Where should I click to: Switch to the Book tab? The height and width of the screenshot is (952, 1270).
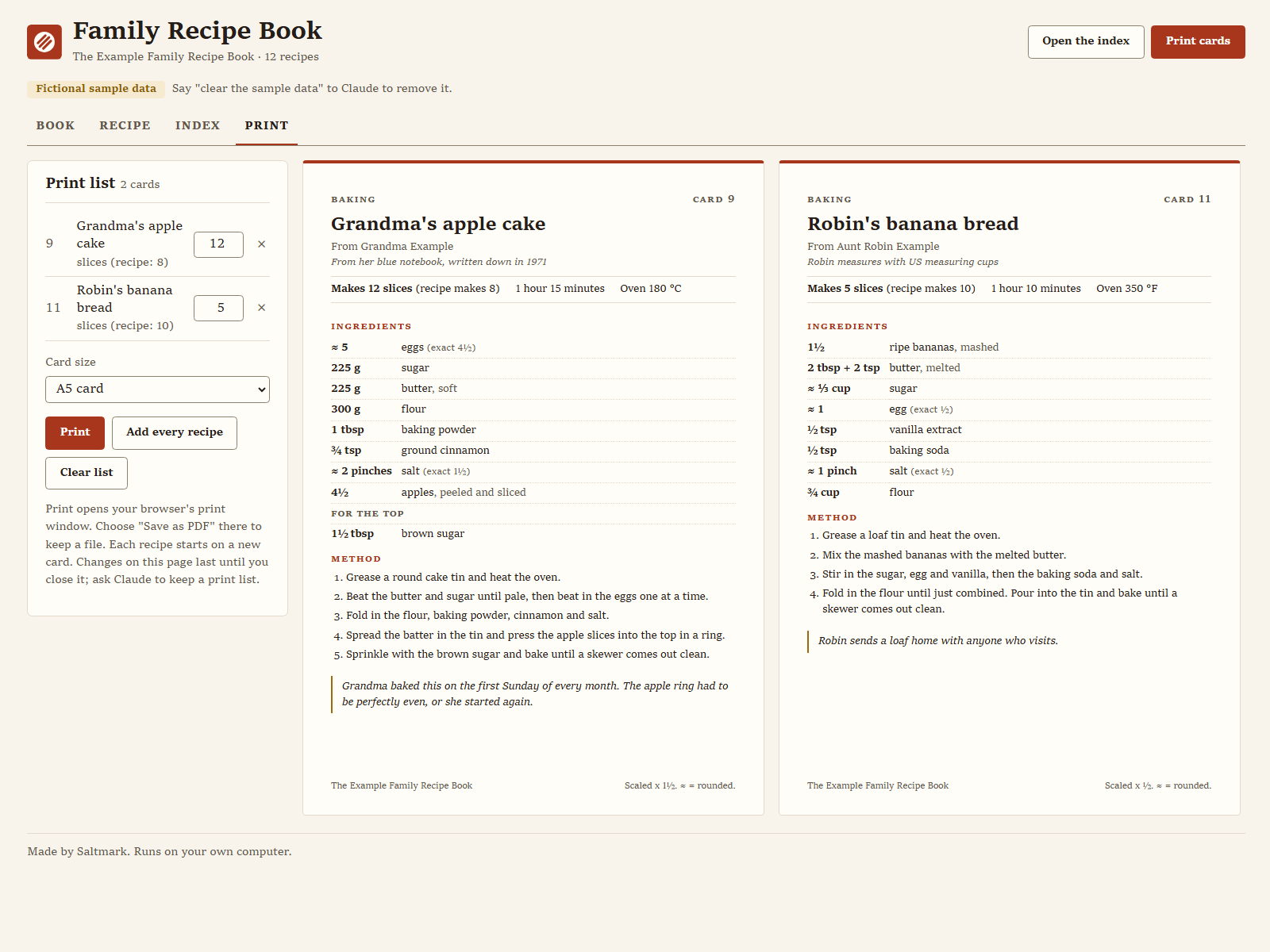(x=56, y=125)
